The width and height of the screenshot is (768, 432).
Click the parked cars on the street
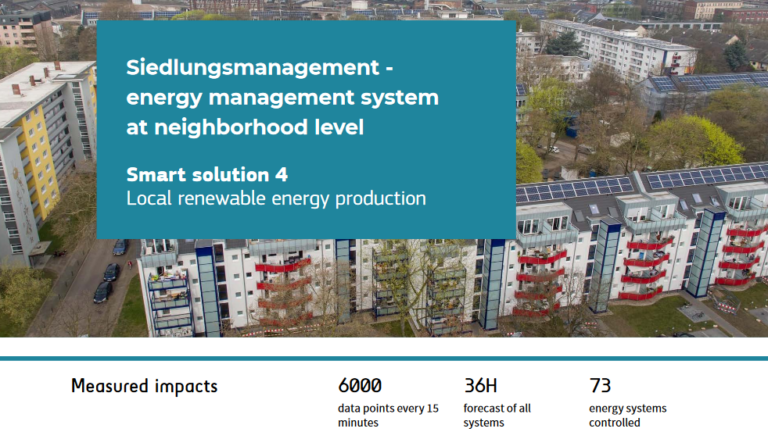[x=111, y=270]
